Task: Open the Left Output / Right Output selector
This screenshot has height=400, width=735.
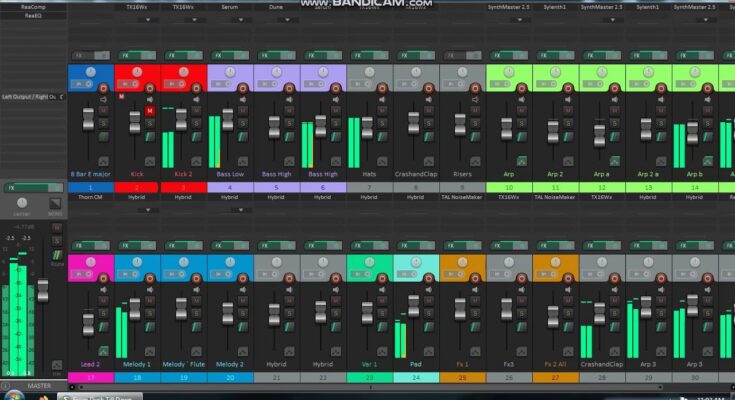Action: tap(30, 97)
